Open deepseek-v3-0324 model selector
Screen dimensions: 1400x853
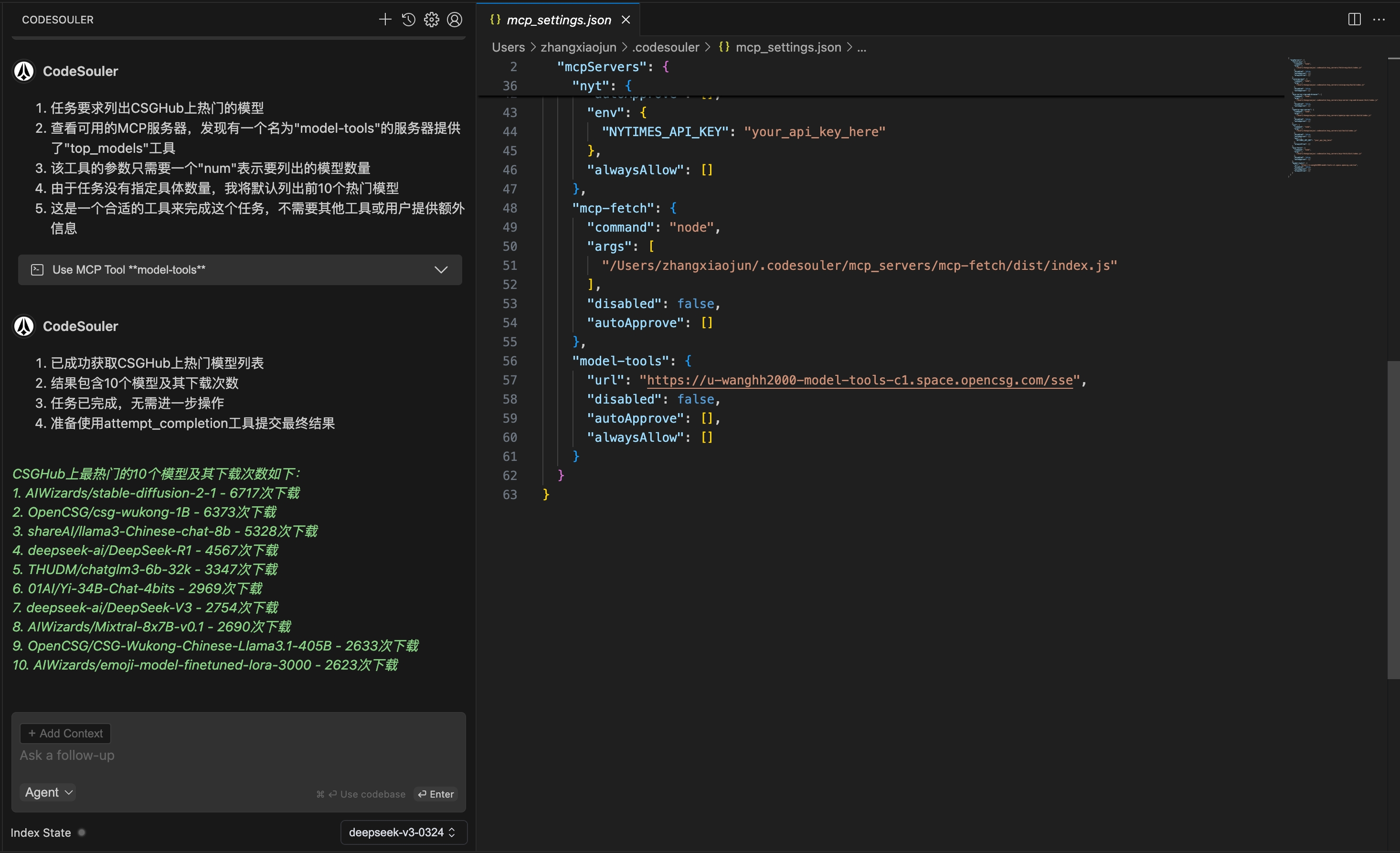coord(403,832)
